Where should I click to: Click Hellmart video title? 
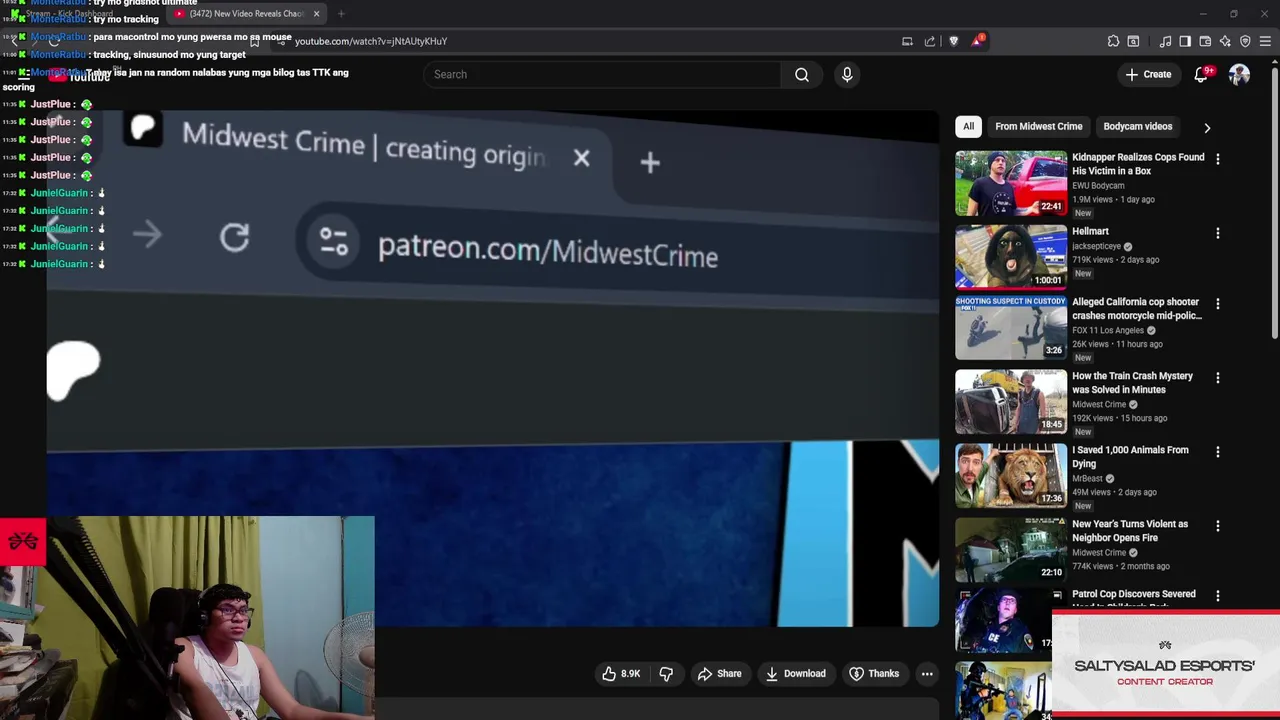click(1090, 231)
